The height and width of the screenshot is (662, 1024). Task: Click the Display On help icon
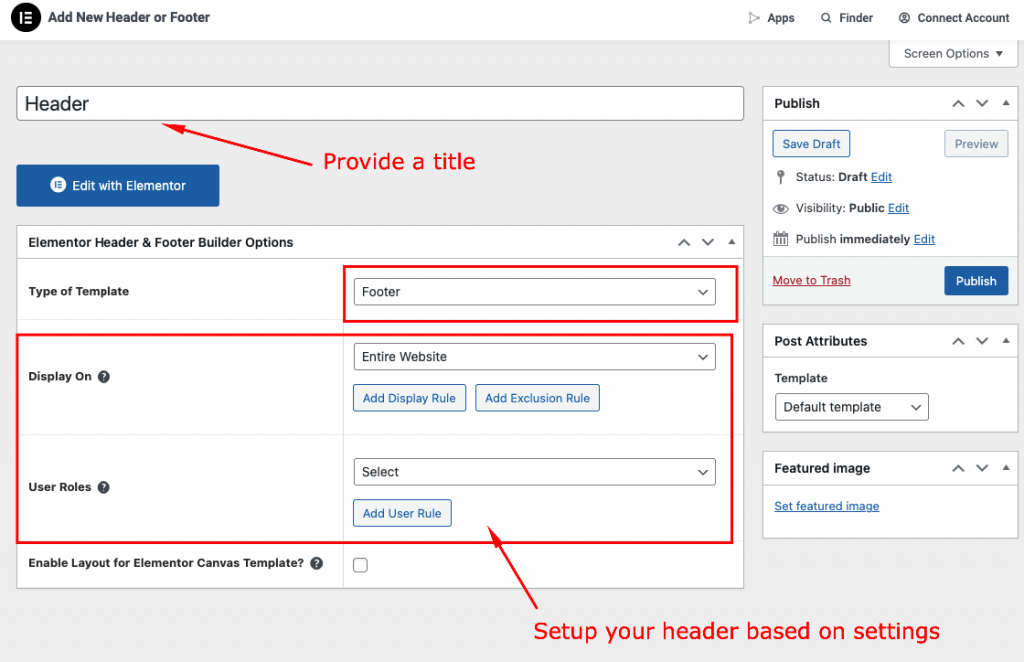tap(104, 377)
